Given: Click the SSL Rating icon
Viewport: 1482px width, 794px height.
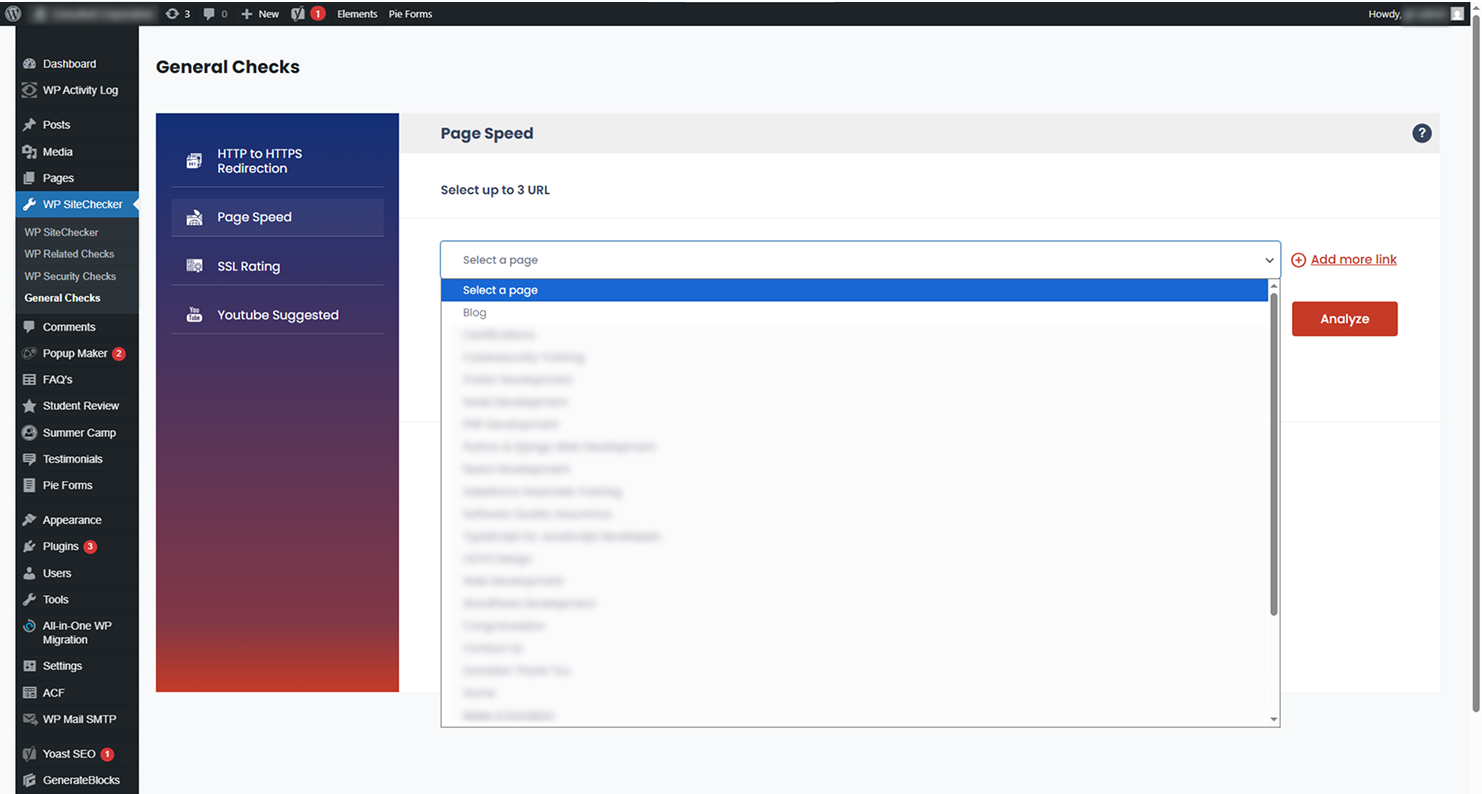Looking at the screenshot, I should [x=195, y=266].
